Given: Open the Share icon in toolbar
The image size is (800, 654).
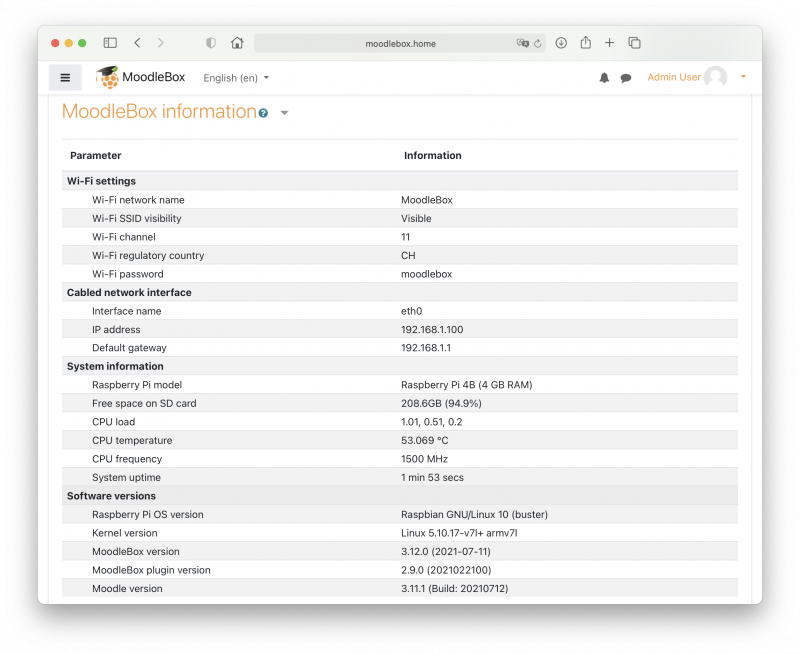Looking at the screenshot, I should [x=586, y=42].
